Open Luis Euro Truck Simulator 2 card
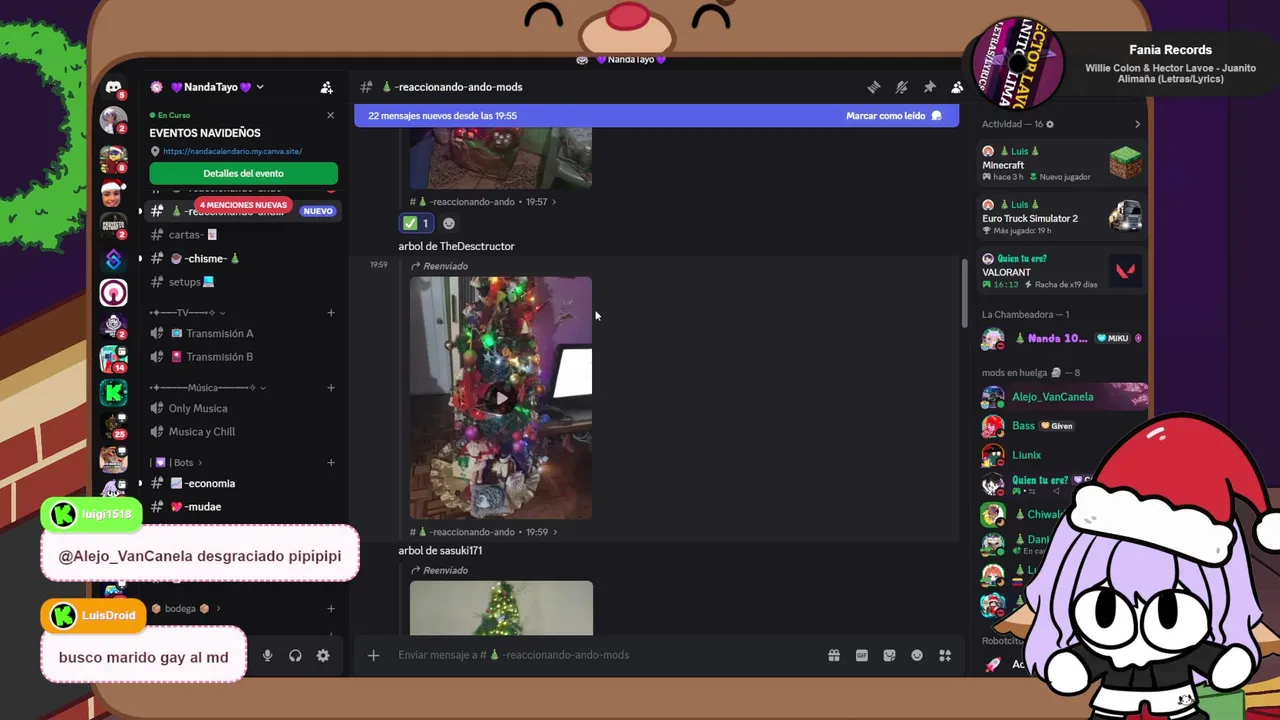 pos(1061,217)
